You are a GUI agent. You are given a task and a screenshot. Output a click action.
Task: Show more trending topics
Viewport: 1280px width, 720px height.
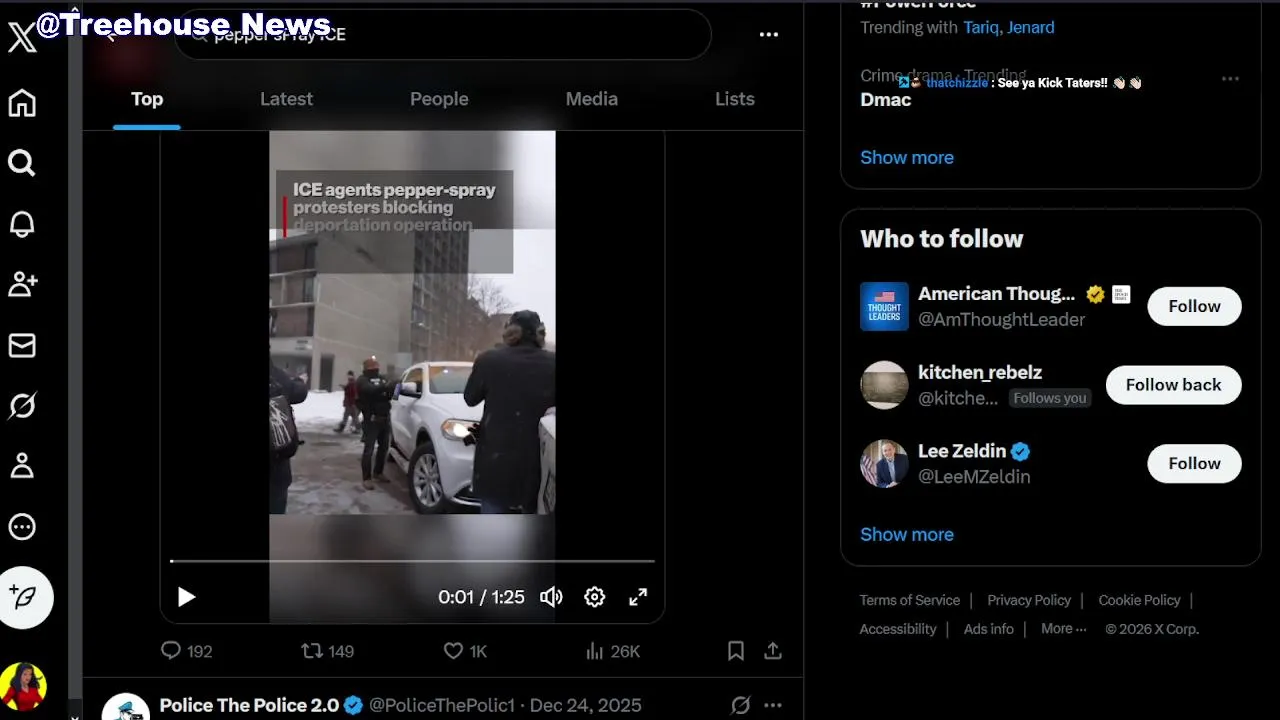pos(907,157)
